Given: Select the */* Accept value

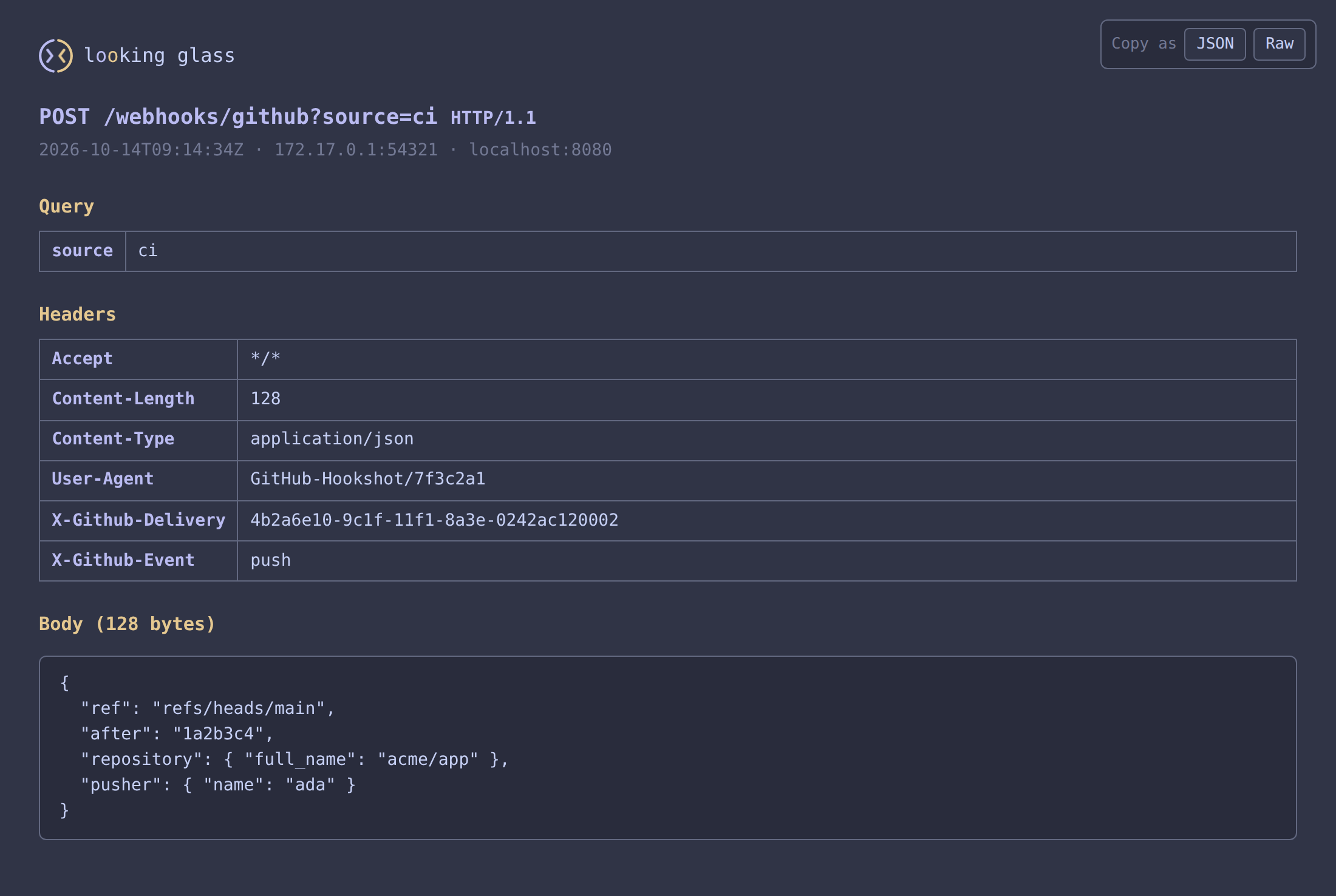Looking at the screenshot, I should pos(767,359).
